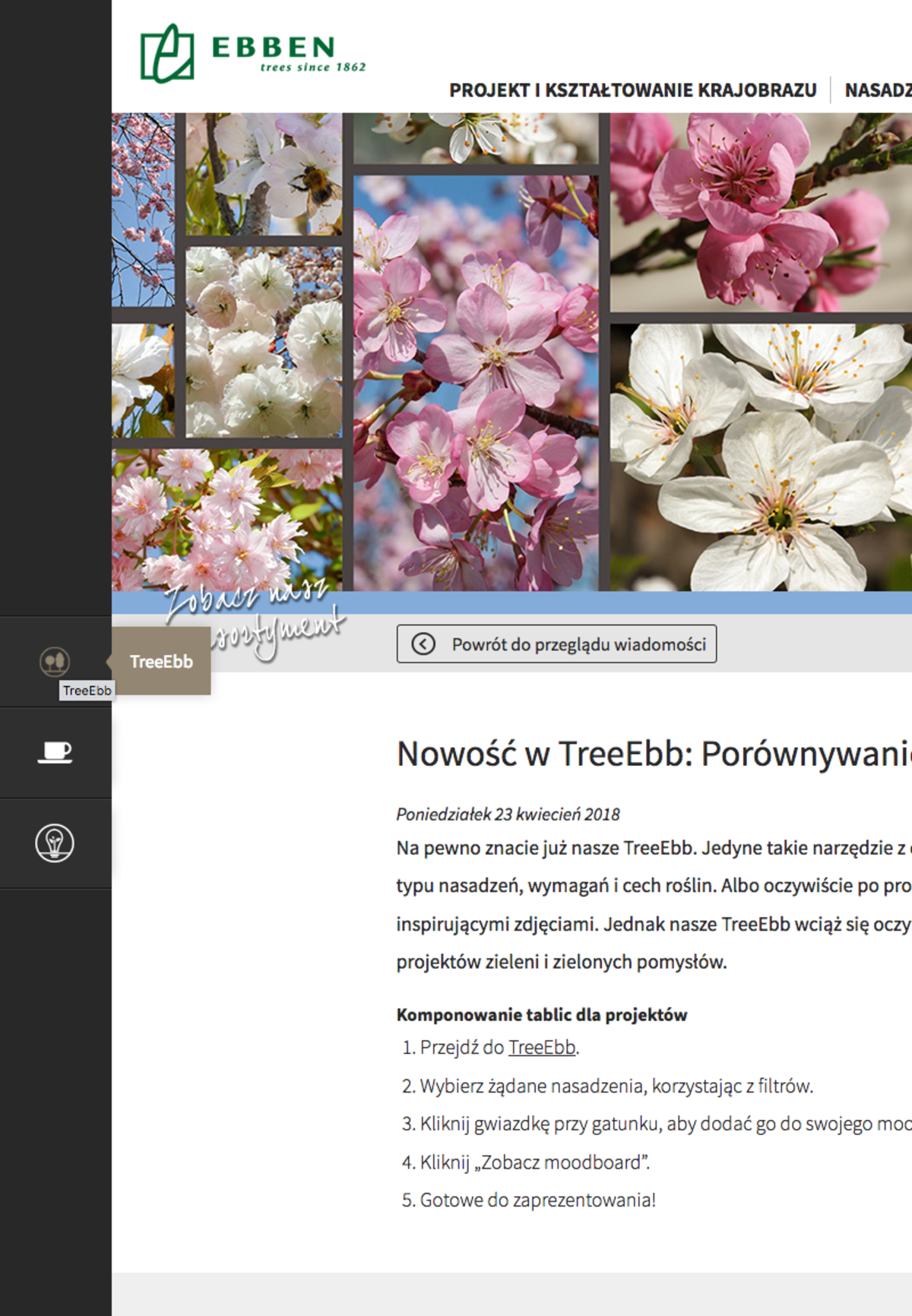Open the large central pink cherry blossom photo
Viewport: 912px width, 1316px height.
(476, 380)
